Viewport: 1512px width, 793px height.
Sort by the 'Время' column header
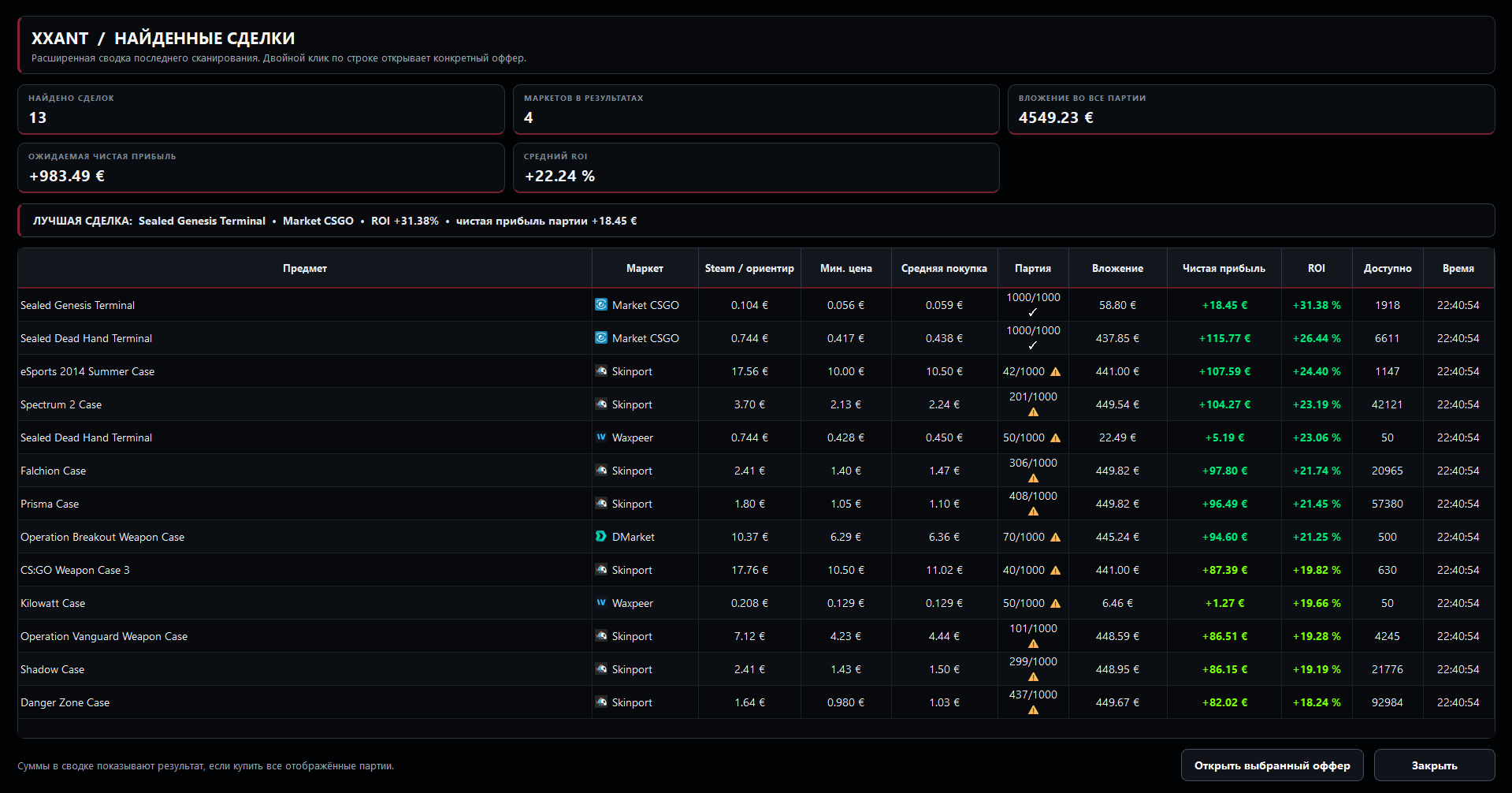(1458, 268)
